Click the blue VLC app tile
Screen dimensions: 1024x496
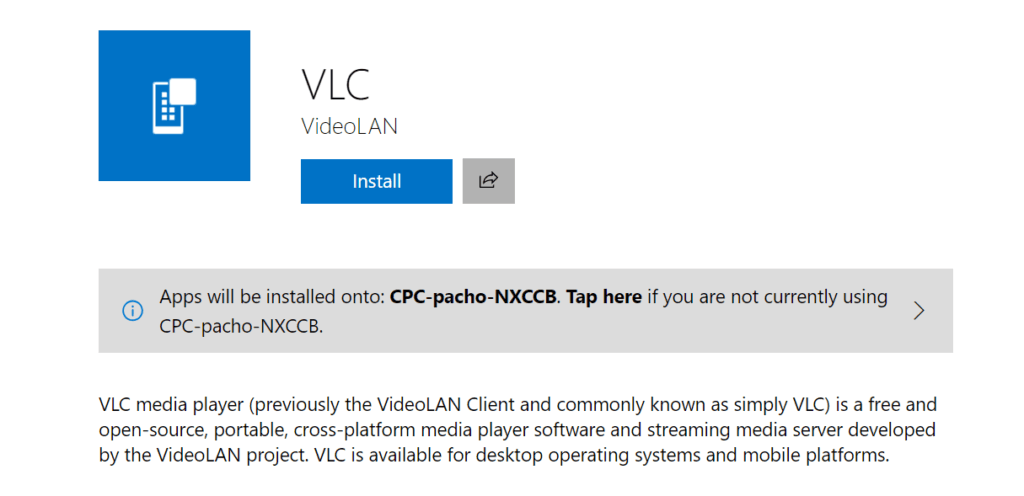pos(174,105)
